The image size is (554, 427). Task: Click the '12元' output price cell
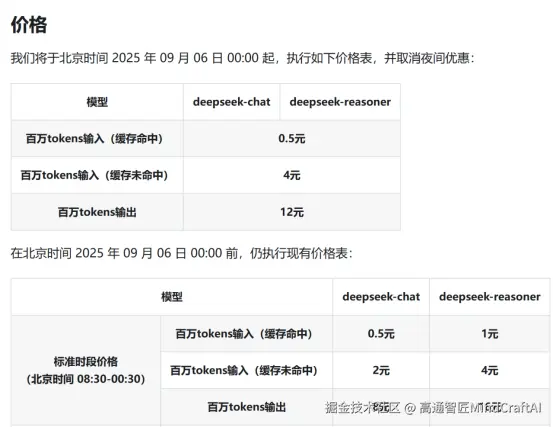click(x=292, y=212)
